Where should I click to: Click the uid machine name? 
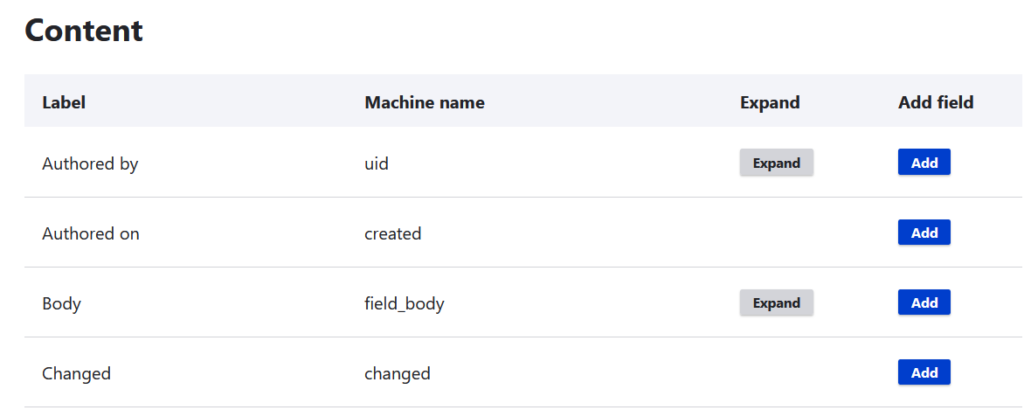point(376,164)
